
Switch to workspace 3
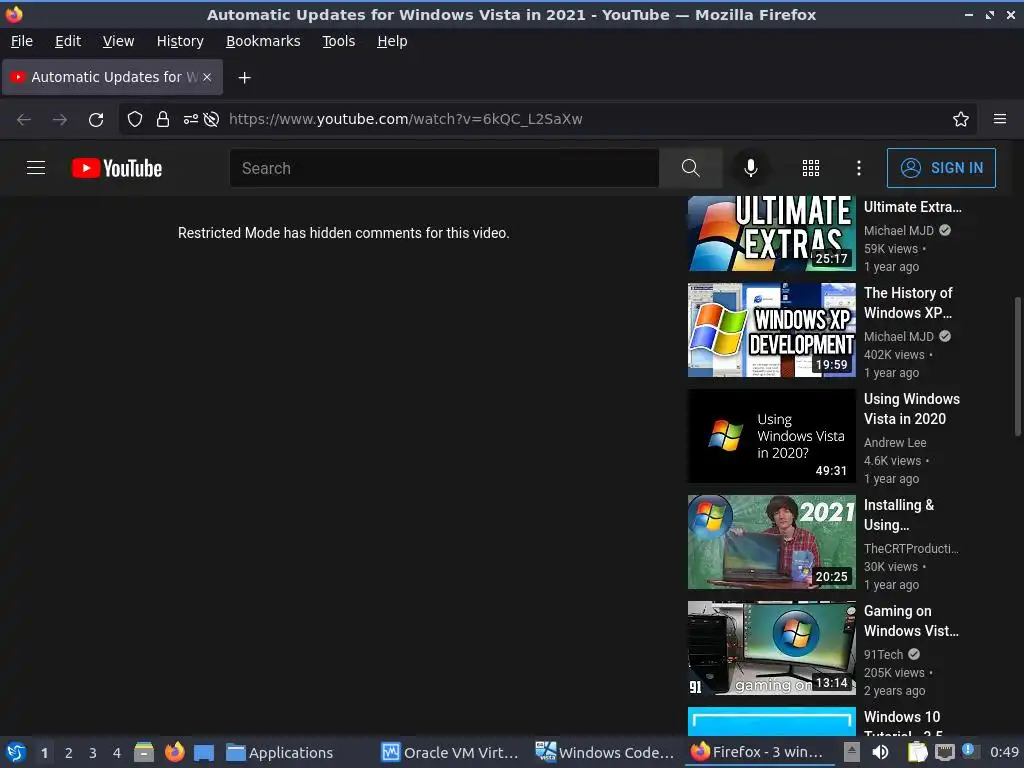[x=93, y=753]
